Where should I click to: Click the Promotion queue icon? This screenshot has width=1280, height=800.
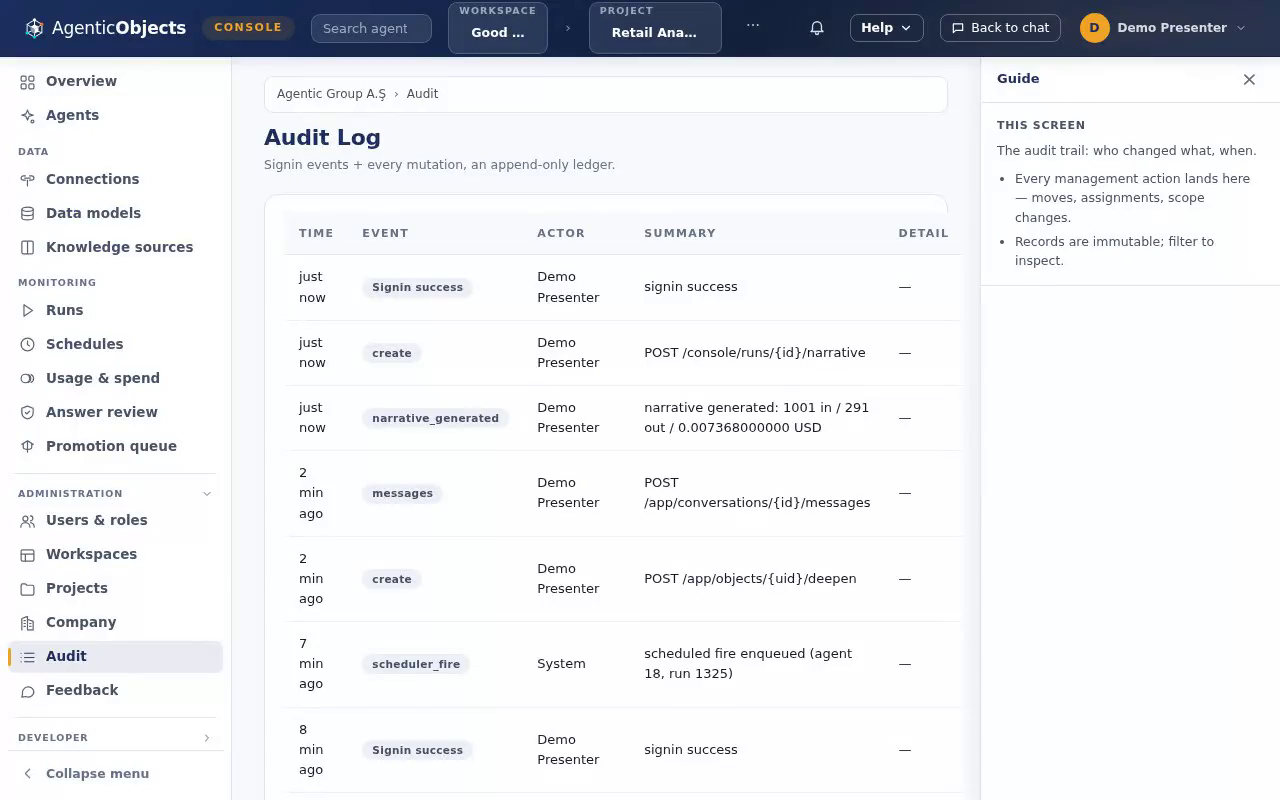28,446
